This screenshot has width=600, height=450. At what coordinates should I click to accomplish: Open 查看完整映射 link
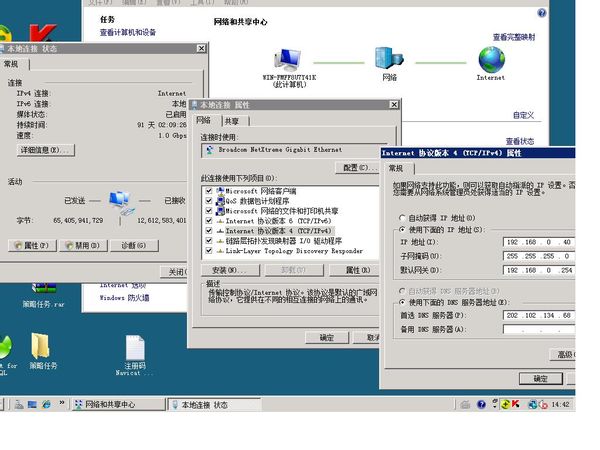click(x=514, y=37)
